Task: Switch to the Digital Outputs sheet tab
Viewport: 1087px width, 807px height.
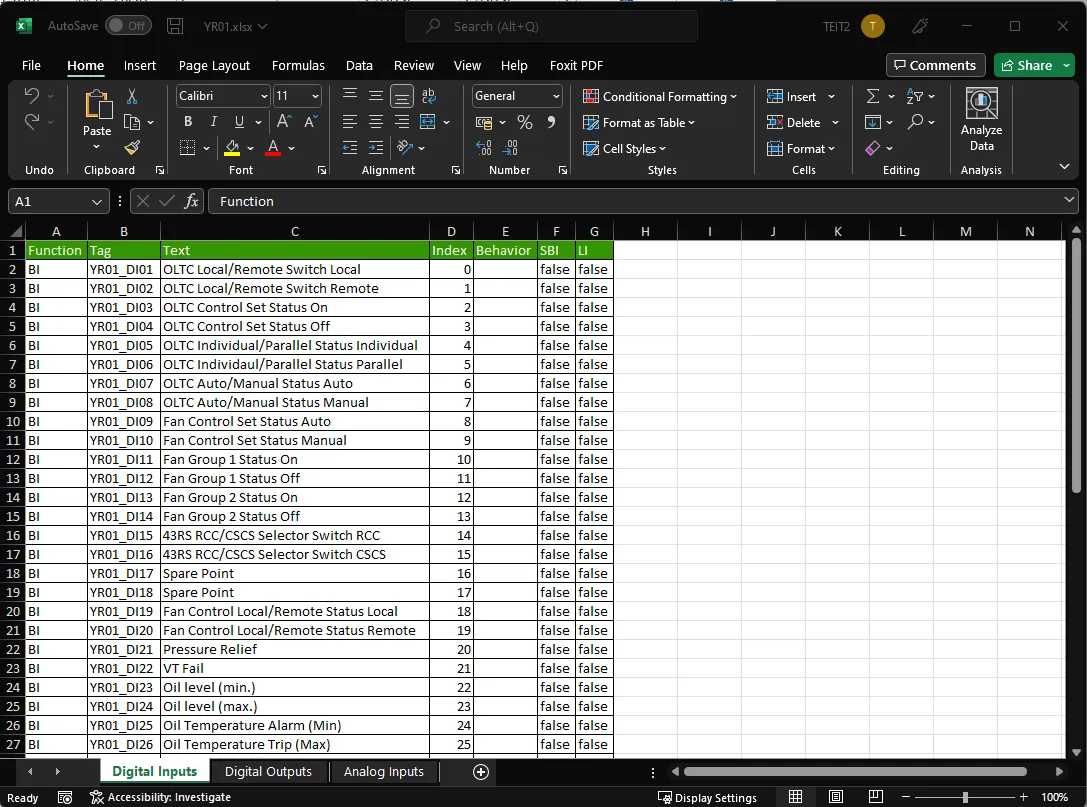Action: [268, 772]
